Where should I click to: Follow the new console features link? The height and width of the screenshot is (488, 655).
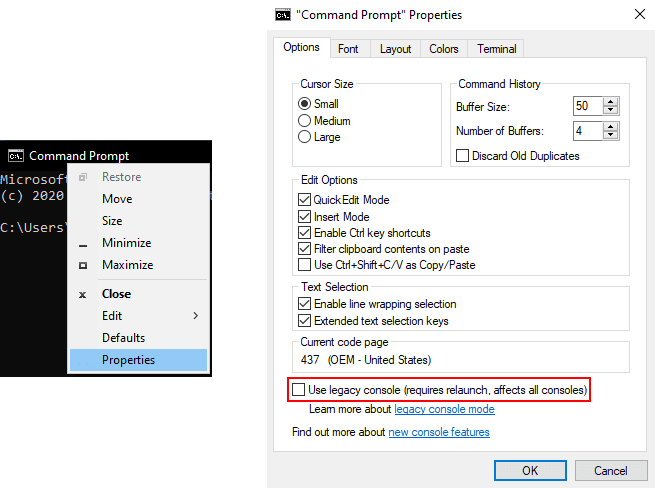pos(439,432)
